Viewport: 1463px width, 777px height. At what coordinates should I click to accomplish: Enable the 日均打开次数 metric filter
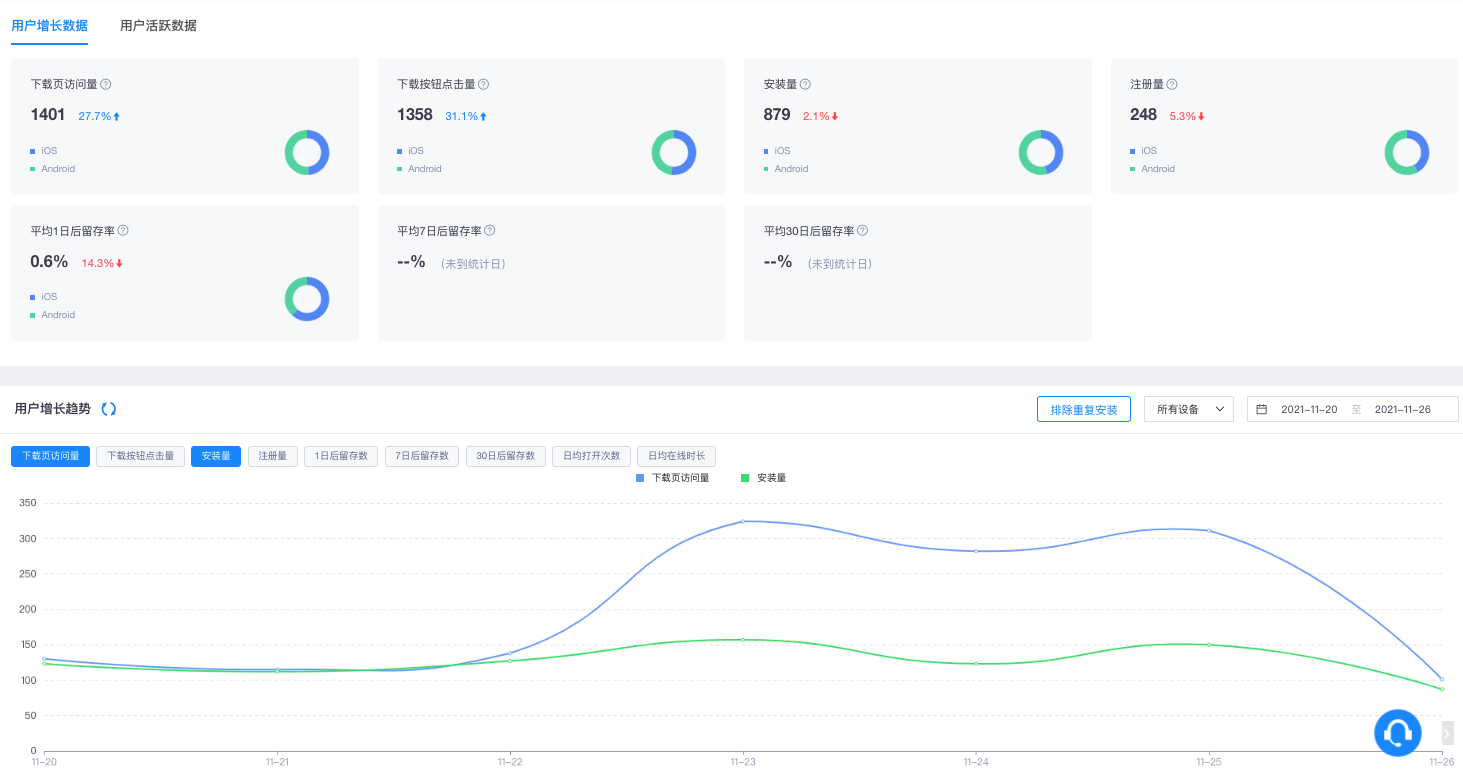(591, 456)
